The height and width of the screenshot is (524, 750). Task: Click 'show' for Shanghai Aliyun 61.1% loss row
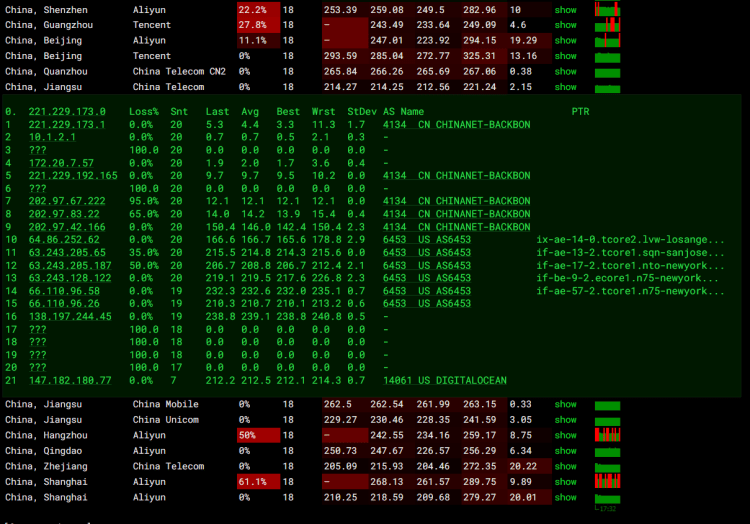(x=565, y=482)
